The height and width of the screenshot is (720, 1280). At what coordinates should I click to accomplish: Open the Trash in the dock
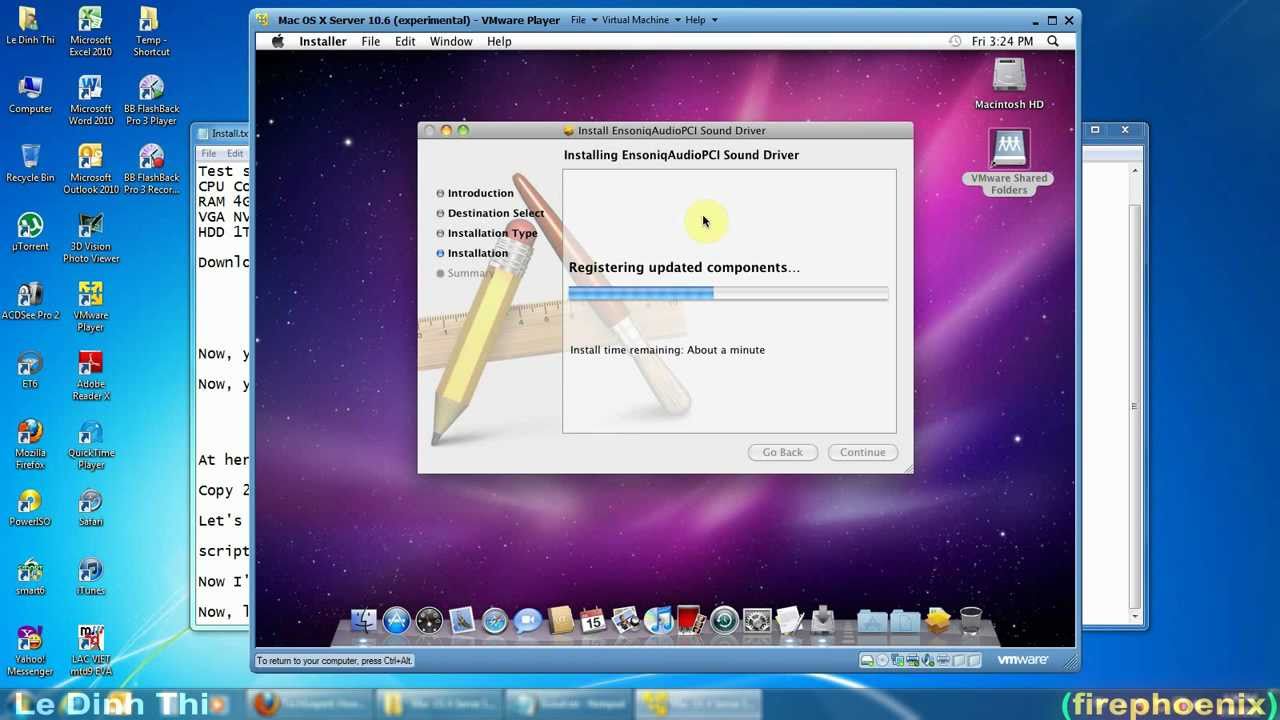(x=970, y=621)
